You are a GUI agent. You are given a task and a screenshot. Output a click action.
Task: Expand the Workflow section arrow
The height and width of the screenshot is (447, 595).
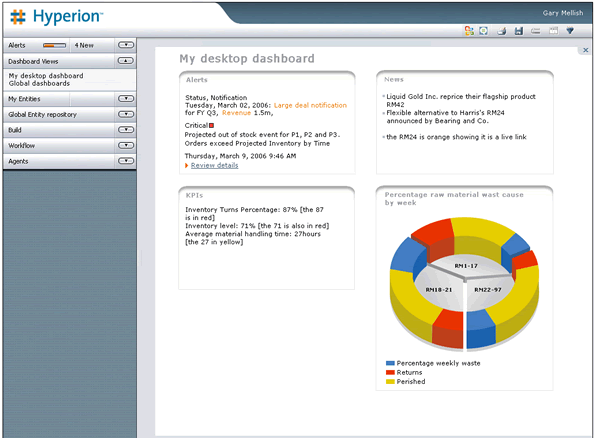(126, 145)
